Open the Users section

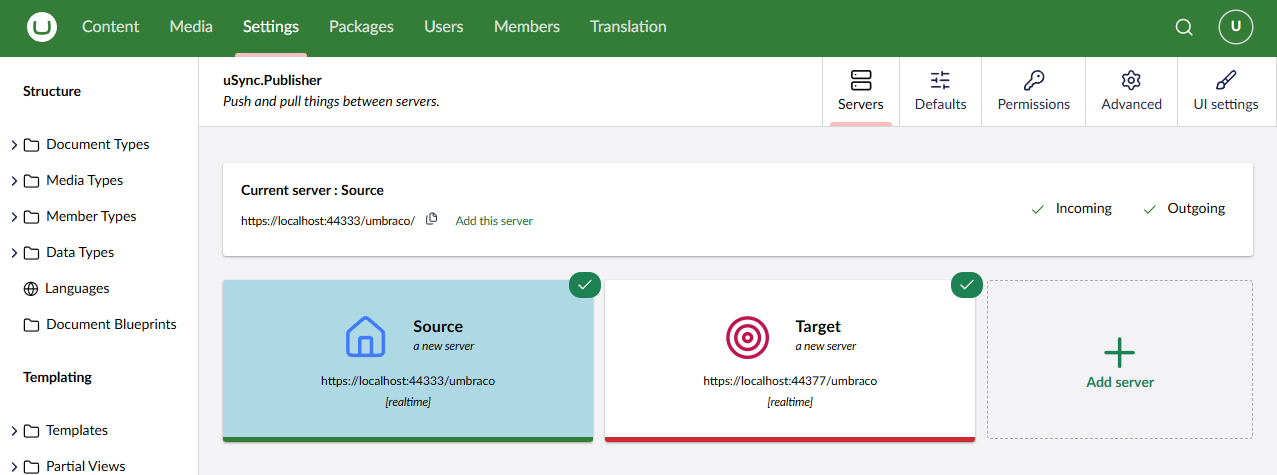coord(444,27)
